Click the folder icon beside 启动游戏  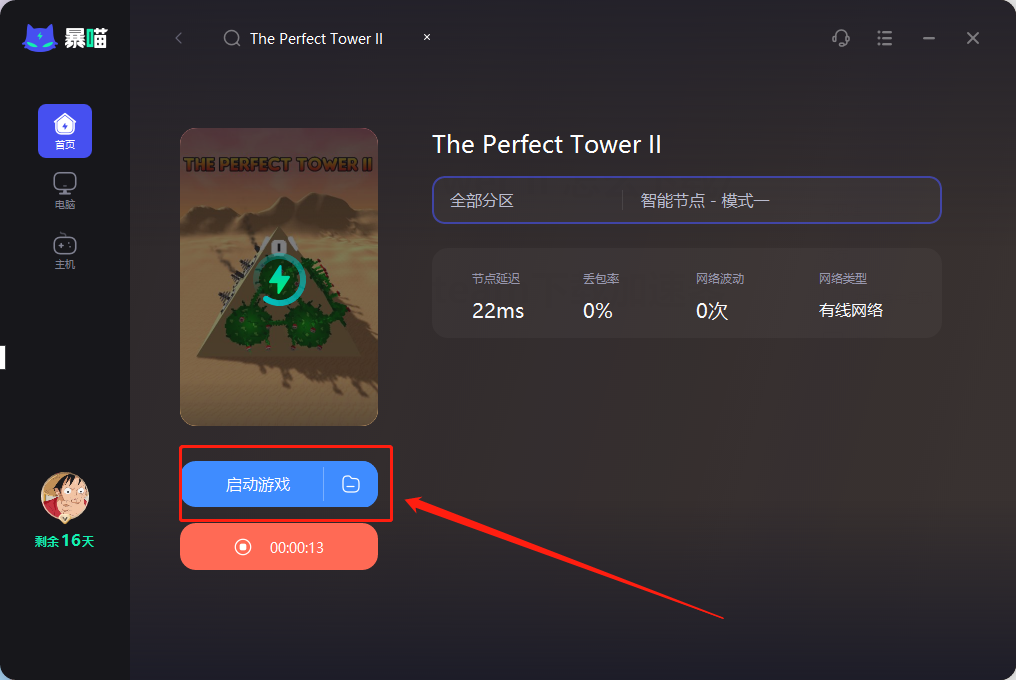pyautogui.click(x=351, y=484)
